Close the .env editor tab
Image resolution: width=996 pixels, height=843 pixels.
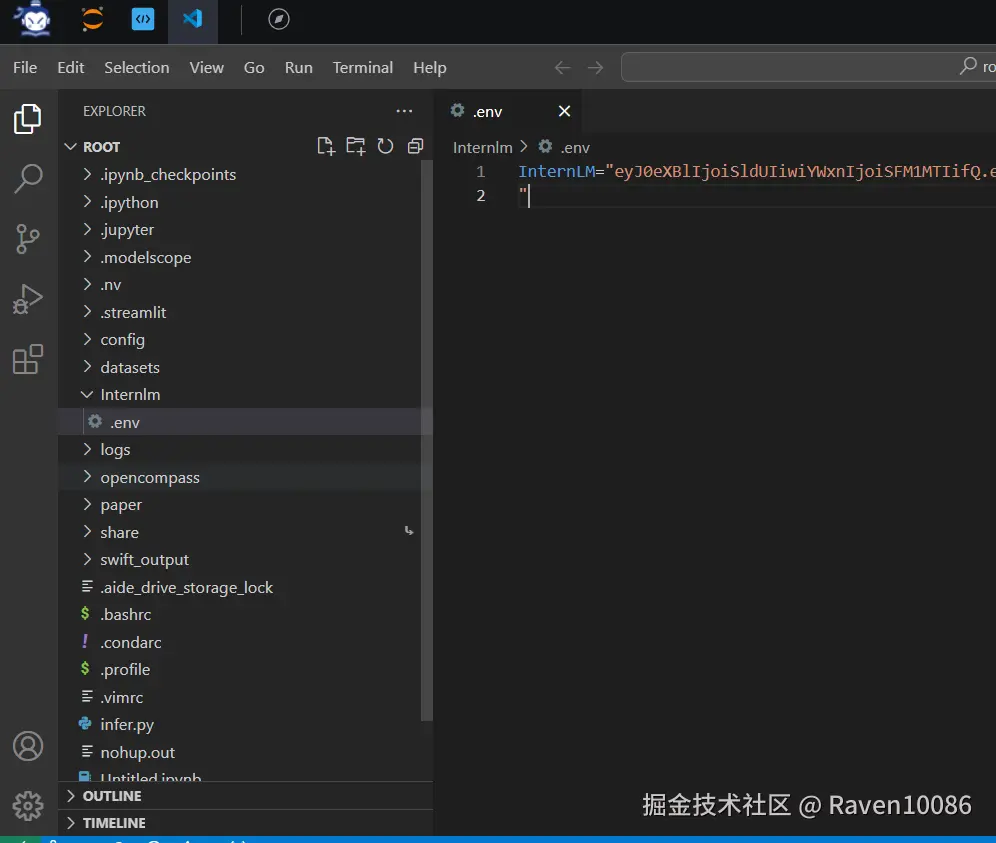[x=564, y=111]
